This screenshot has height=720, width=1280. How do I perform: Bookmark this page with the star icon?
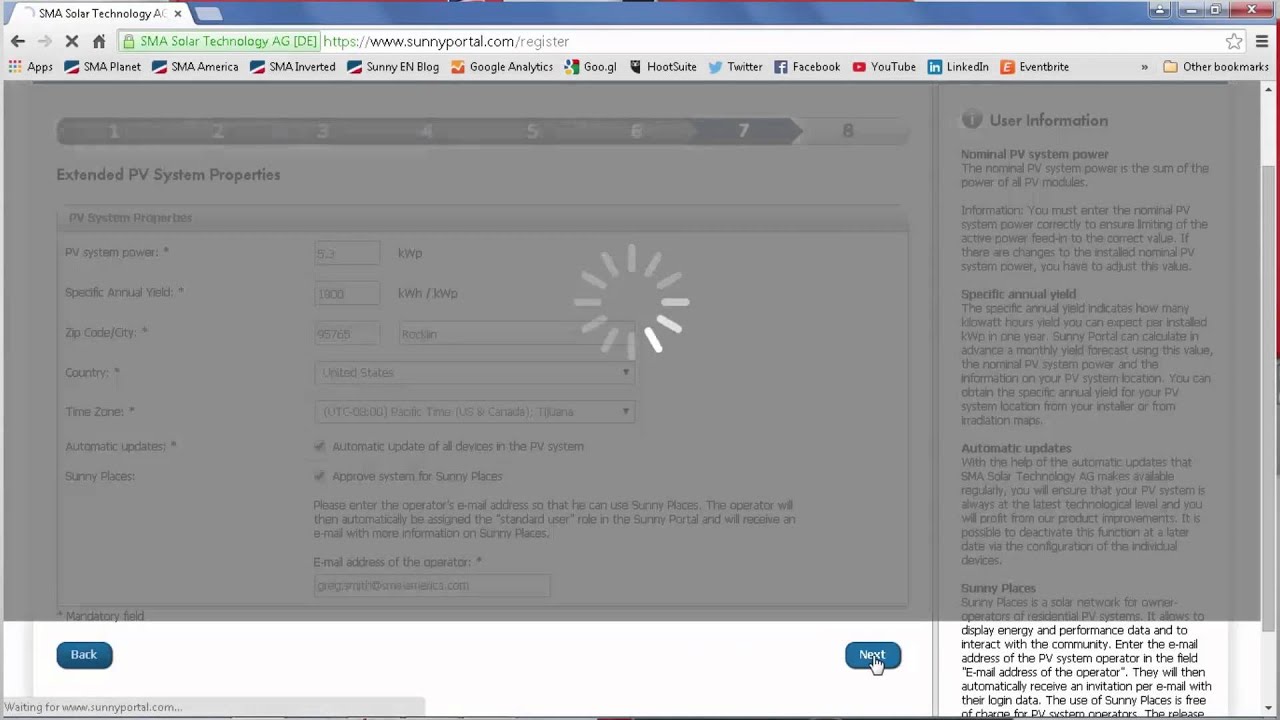click(x=1234, y=41)
